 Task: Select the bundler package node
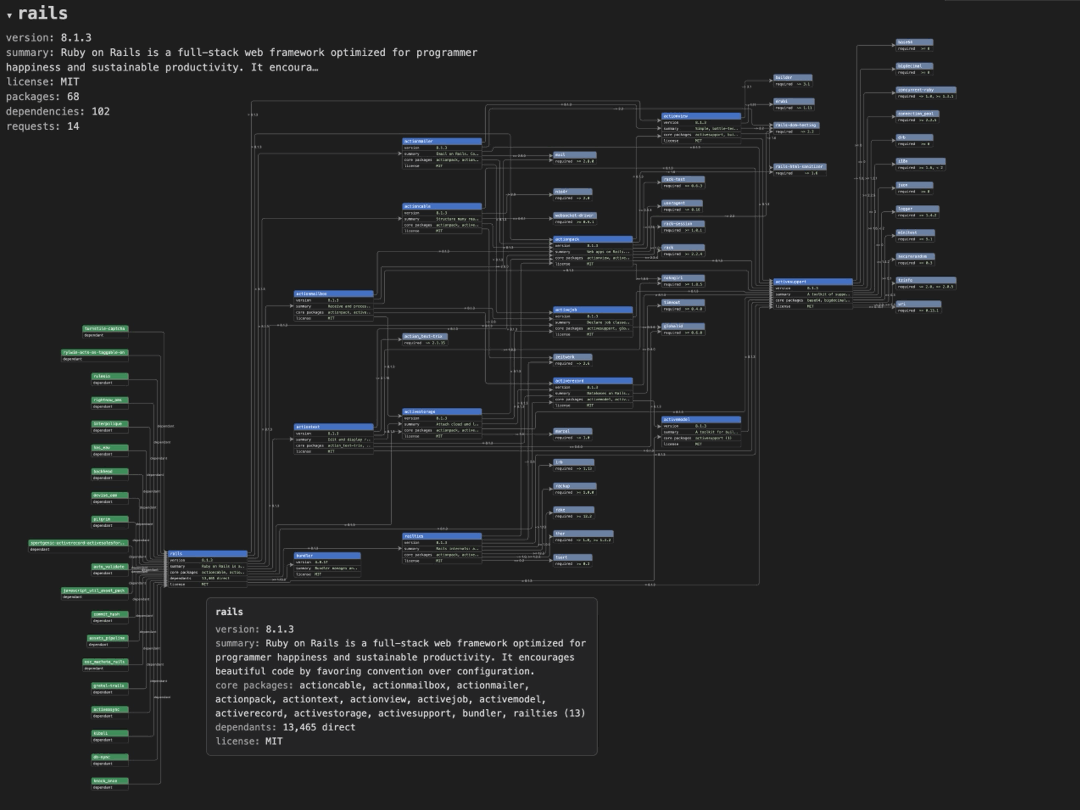(x=327, y=565)
